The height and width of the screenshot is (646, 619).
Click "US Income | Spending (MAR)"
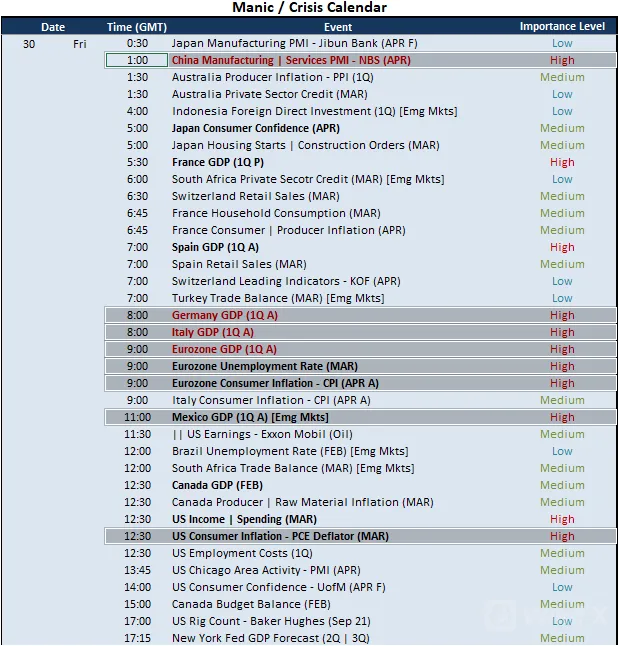pos(244,519)
